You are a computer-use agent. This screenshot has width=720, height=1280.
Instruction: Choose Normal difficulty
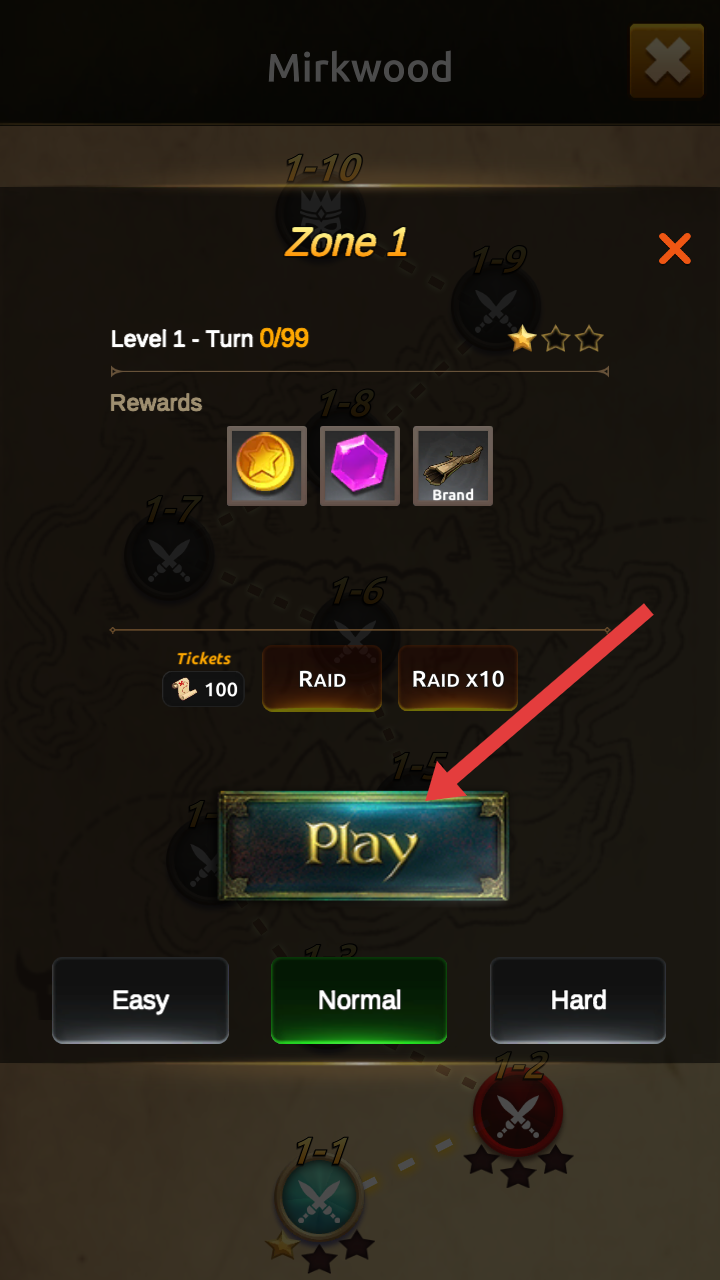pos(359,1000)
